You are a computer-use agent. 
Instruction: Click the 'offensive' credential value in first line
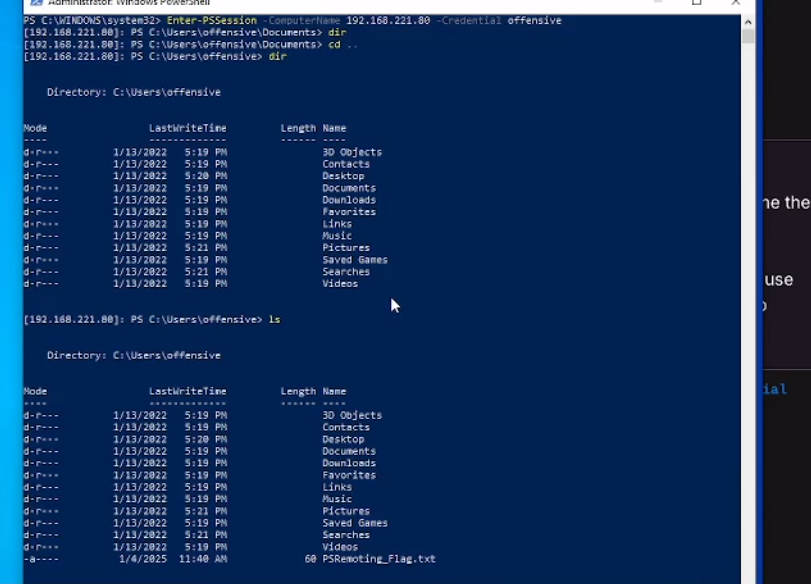[534, 21]
